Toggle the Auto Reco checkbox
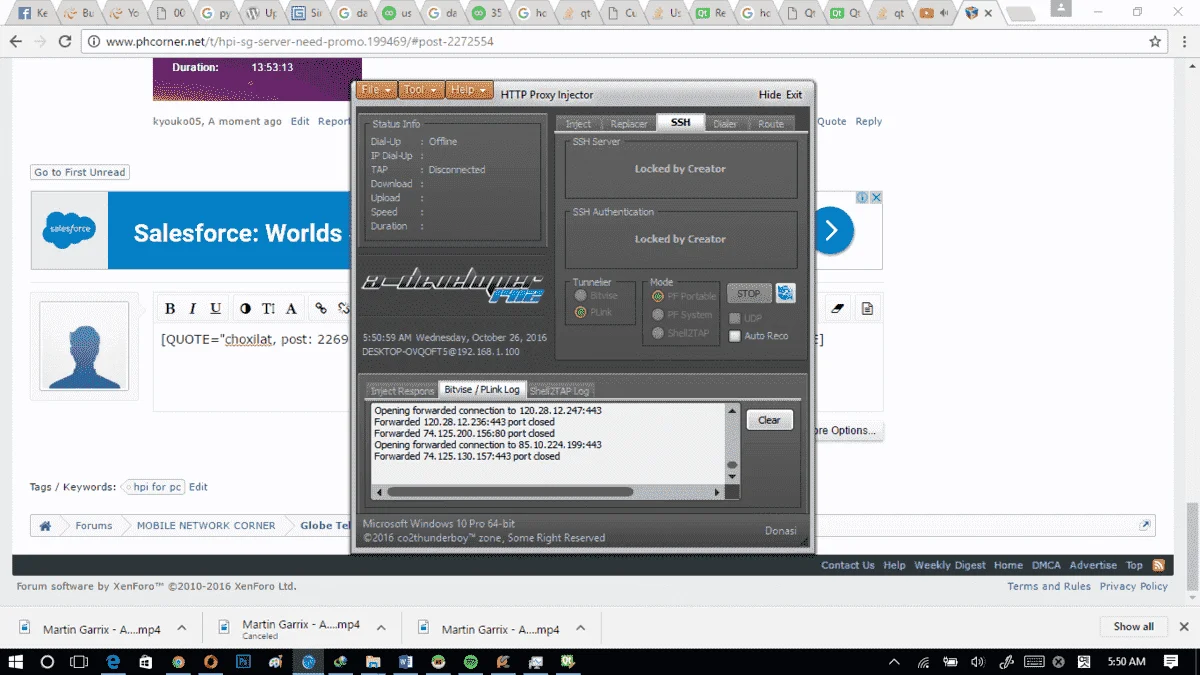This screenshot has width=1200, height=675. click(x=735, y=336)
